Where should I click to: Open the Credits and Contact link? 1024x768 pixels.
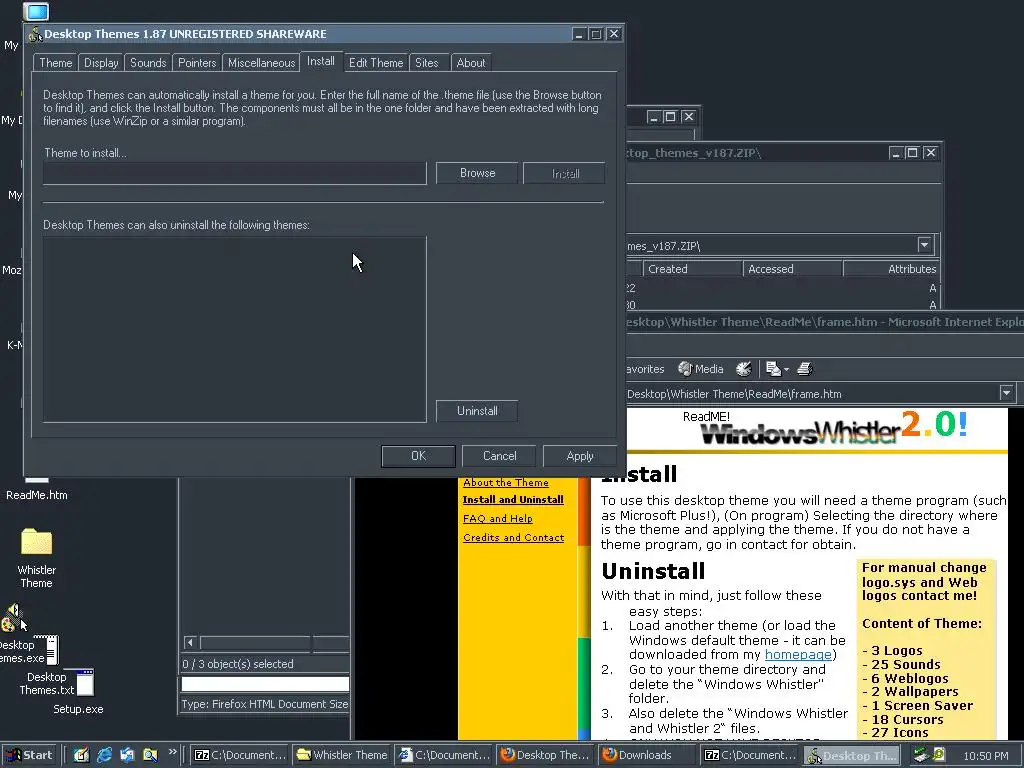coord(513,537)
